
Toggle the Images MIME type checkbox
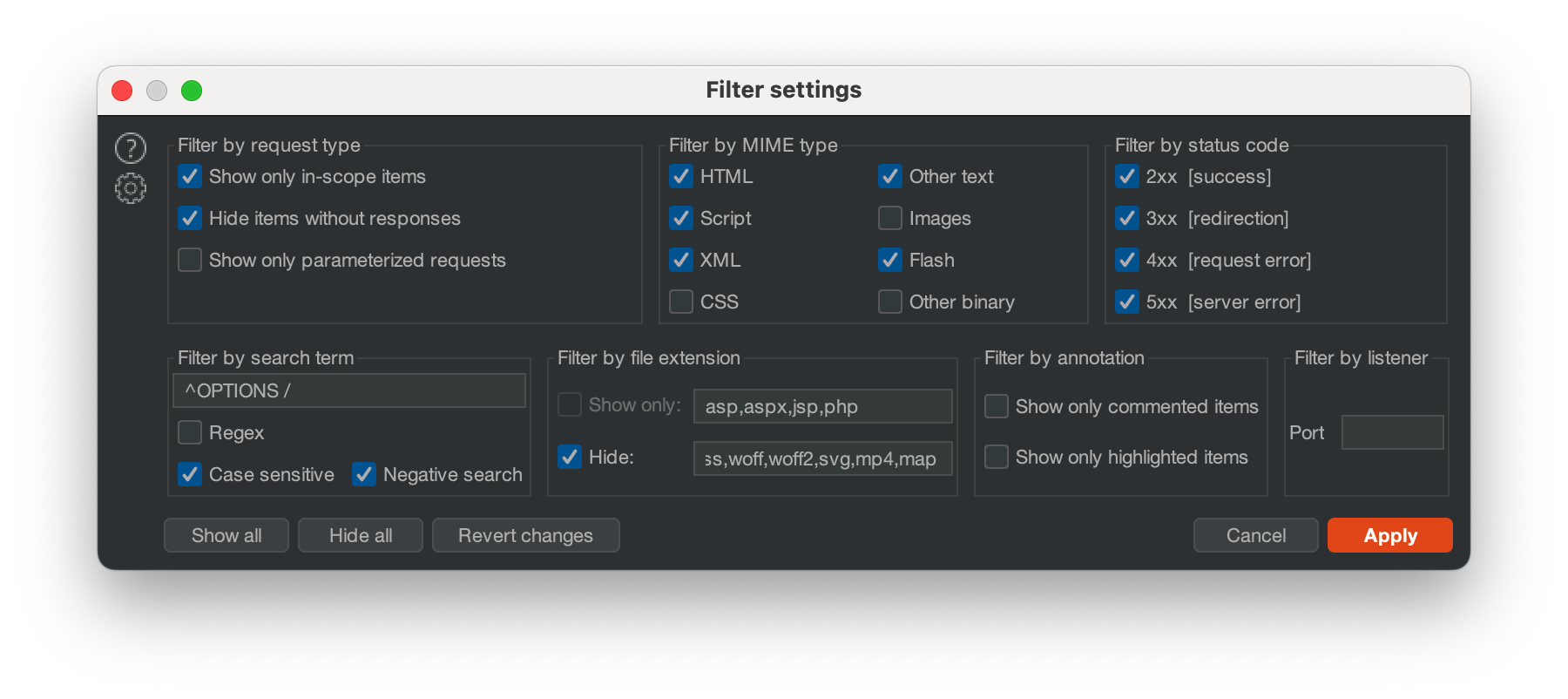click(x=890, y=219)
